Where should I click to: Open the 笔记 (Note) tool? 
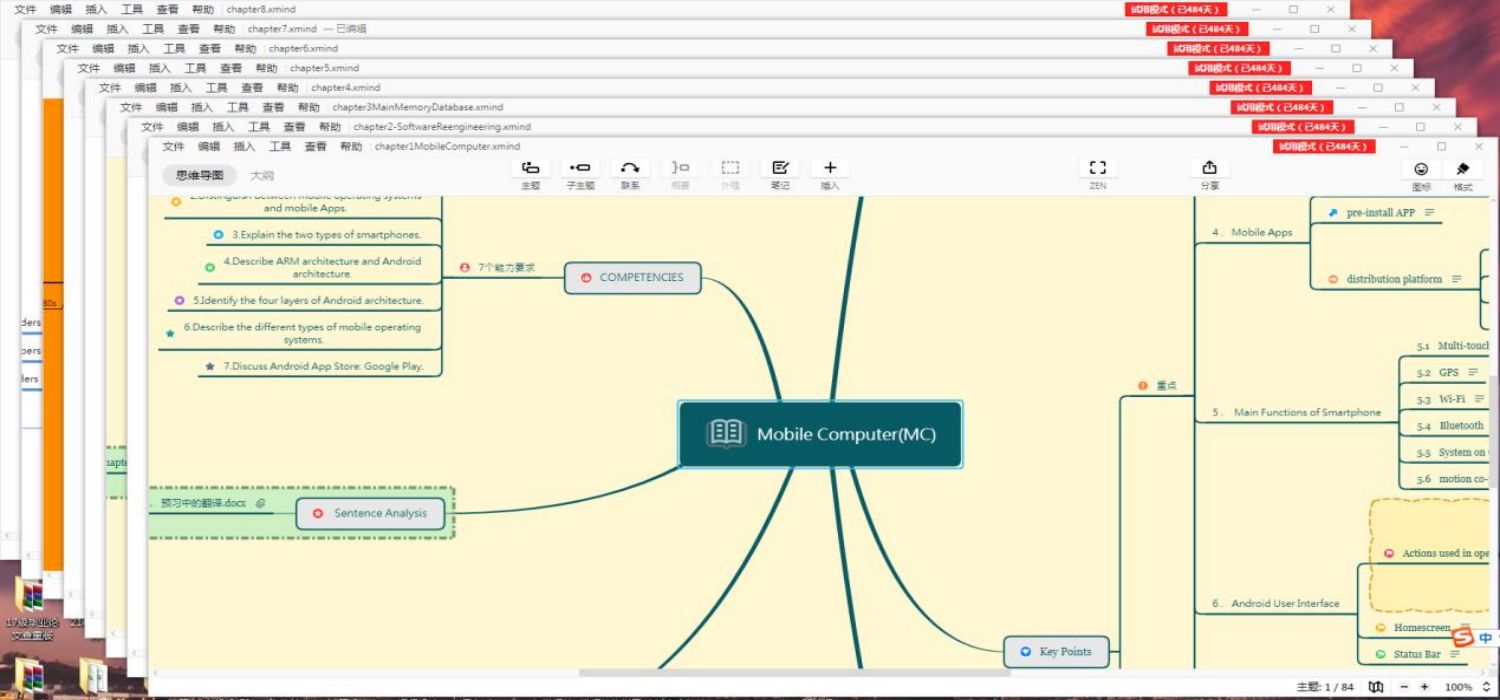click(780, 168)
